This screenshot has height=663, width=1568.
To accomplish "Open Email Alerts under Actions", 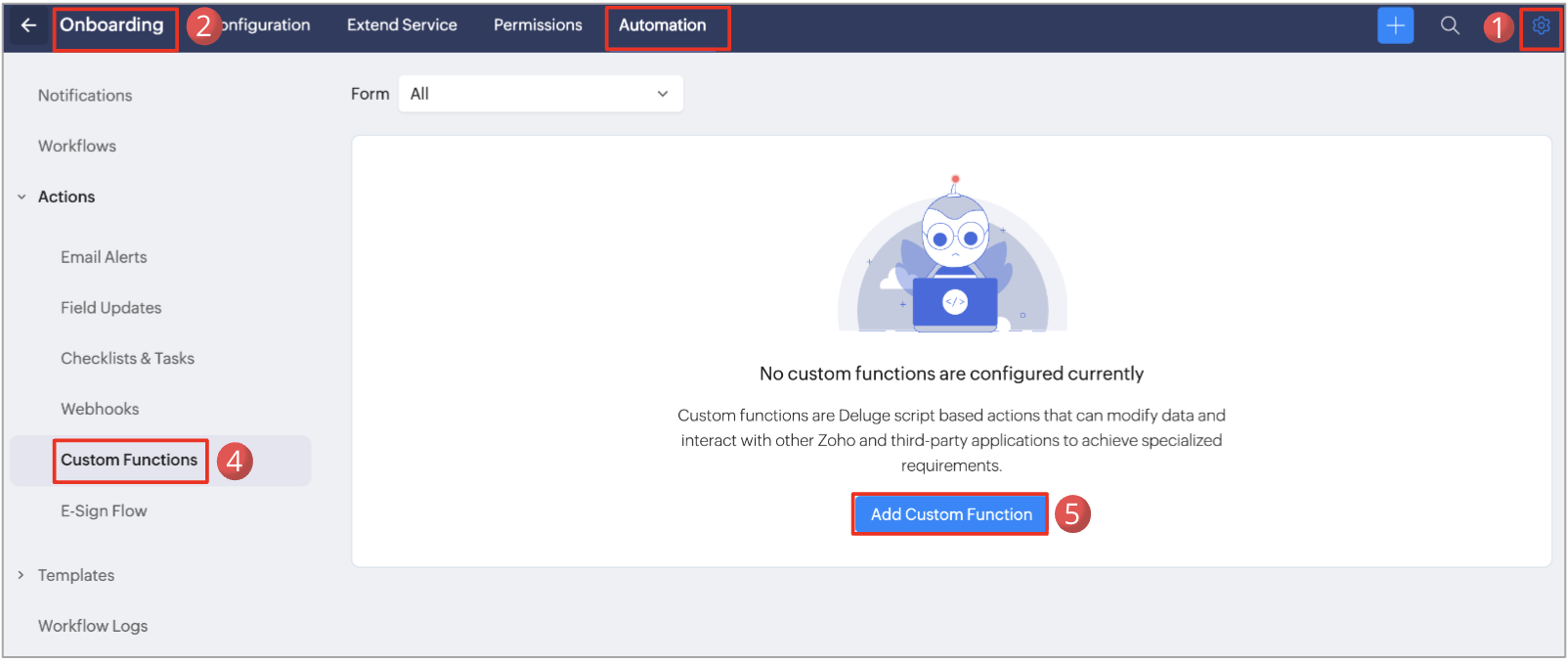I will pyautogui.click(x=104, y=257).
